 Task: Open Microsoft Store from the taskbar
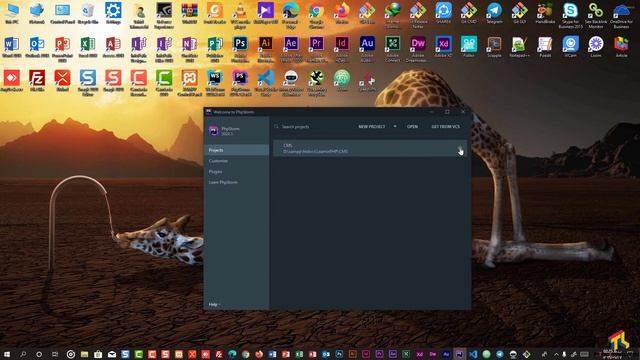(98, 354)
